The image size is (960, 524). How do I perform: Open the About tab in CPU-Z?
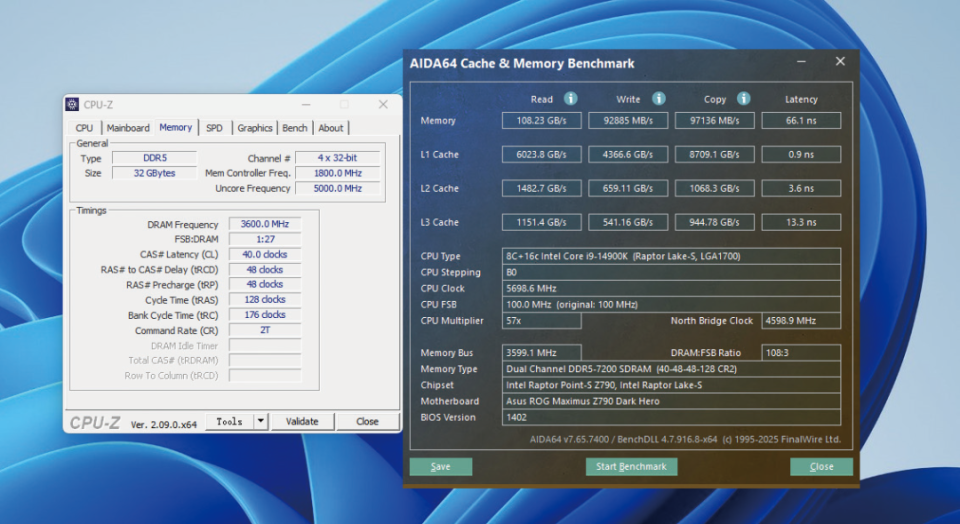click(x=331, y=127)
